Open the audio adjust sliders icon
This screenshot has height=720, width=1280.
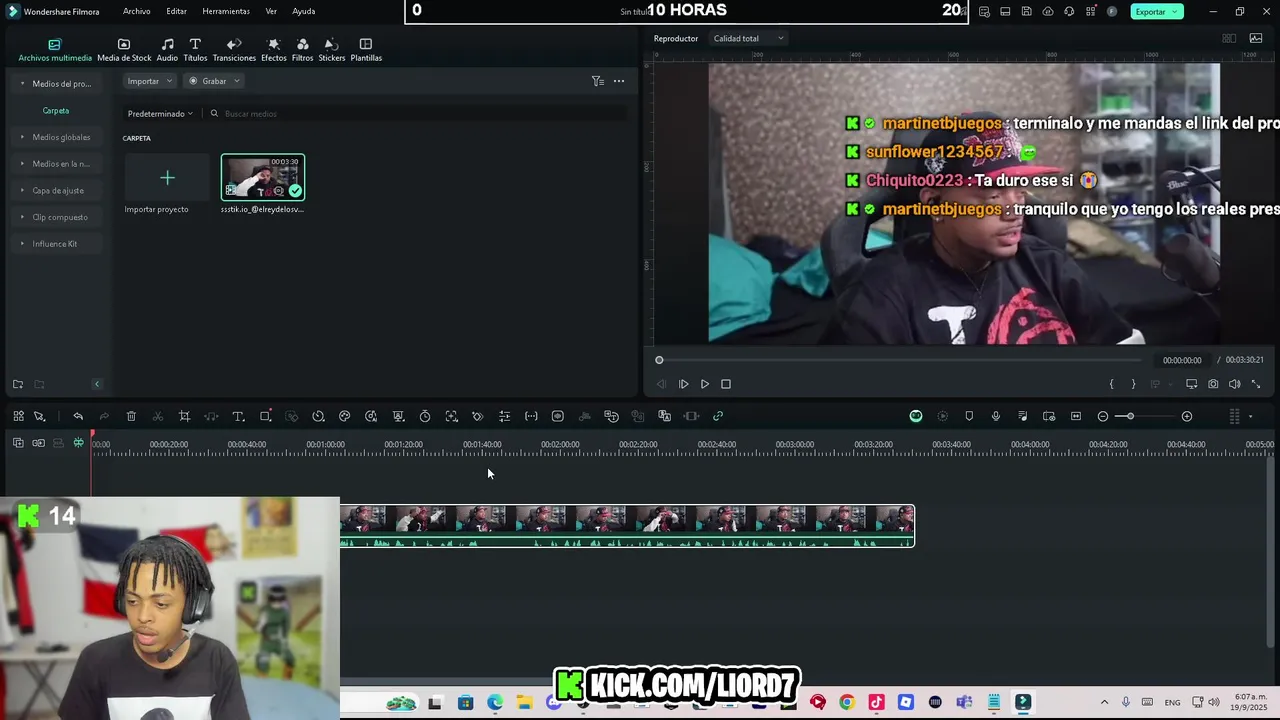coord(505,416)
